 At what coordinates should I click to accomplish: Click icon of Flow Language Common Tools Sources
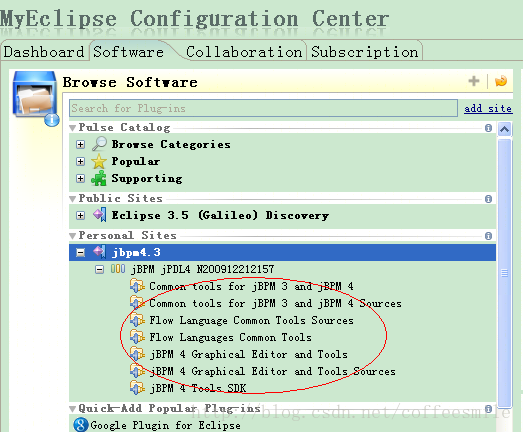(137, 320)
